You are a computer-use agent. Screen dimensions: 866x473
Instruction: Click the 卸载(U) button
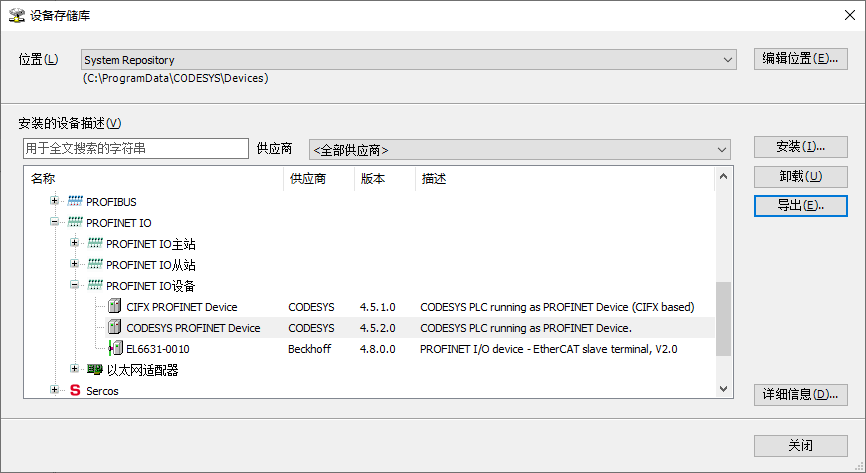click(x=801, y=176)
